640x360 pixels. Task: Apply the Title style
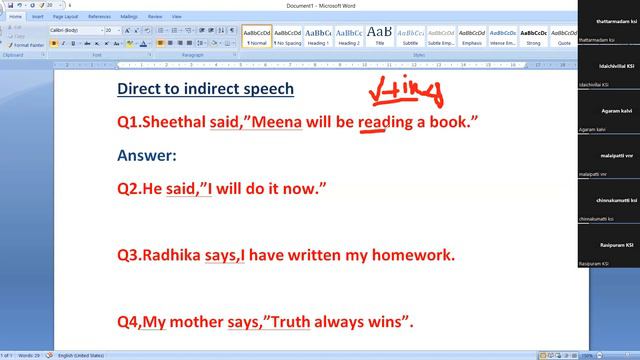(380, 37)
